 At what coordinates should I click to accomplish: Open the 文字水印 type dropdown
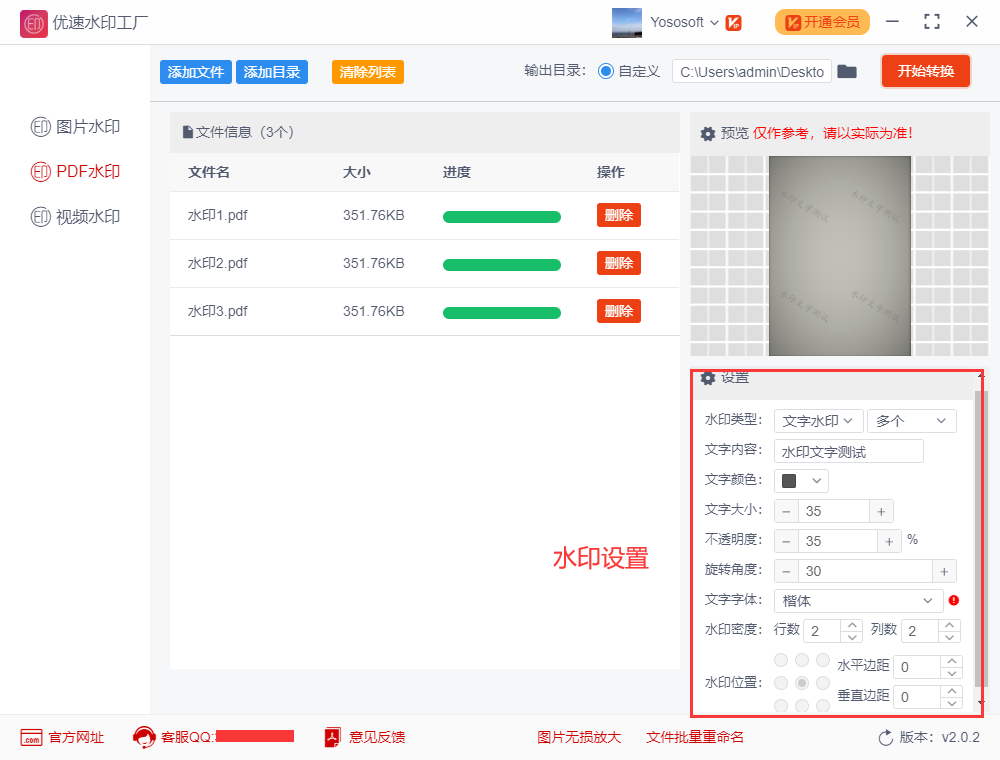click(x=818, y=421)
